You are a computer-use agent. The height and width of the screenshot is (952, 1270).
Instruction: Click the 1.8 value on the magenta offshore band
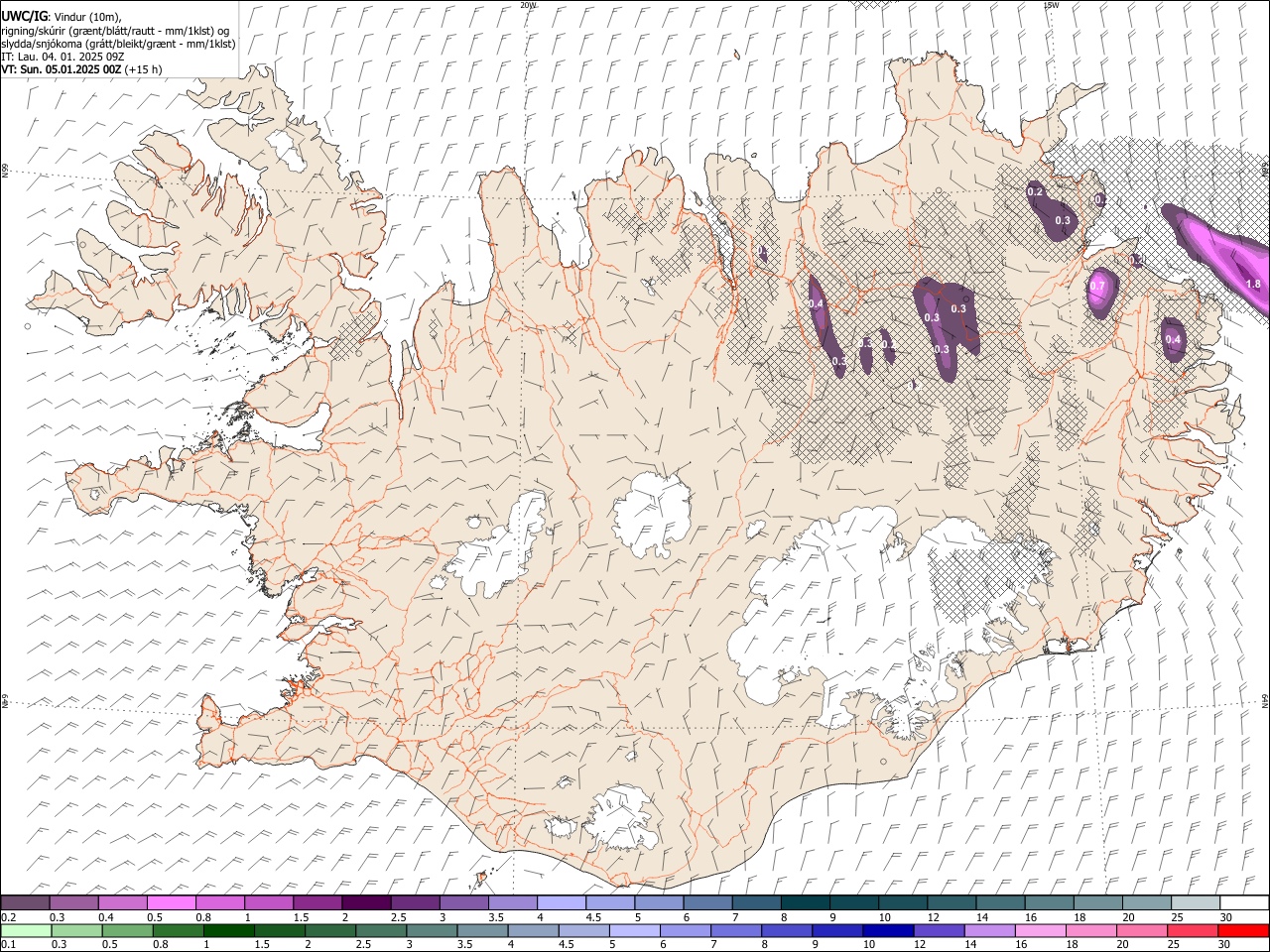tap(1253, 284)
